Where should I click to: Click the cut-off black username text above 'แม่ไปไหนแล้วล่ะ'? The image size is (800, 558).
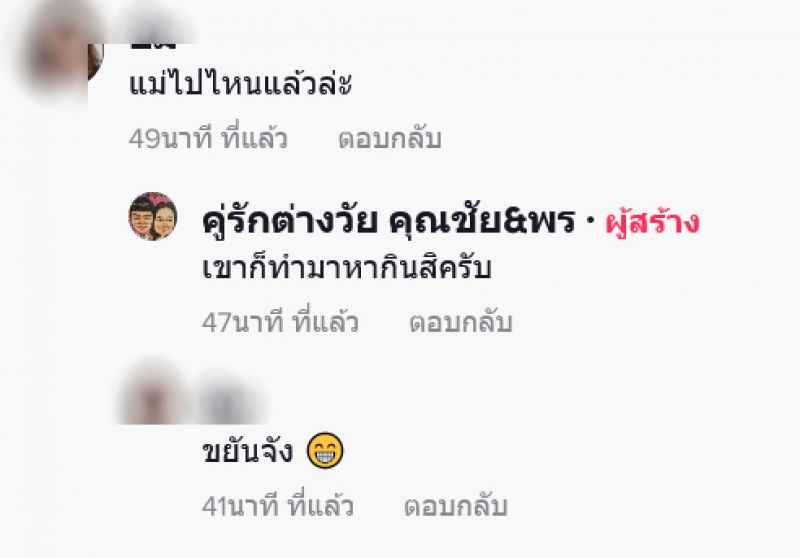(153, 46)
